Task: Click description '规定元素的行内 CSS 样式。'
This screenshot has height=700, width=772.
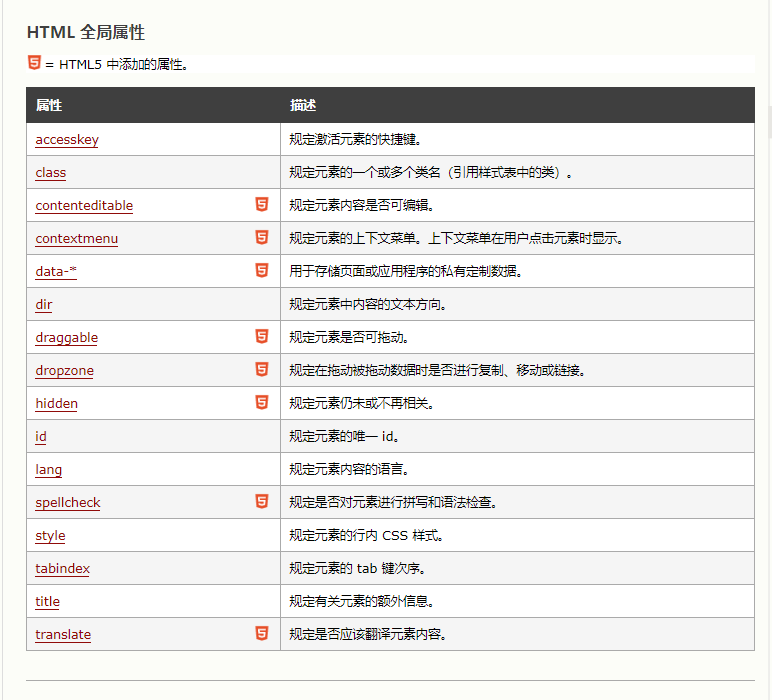Action: pyautogui.click(x=366, y=536)
